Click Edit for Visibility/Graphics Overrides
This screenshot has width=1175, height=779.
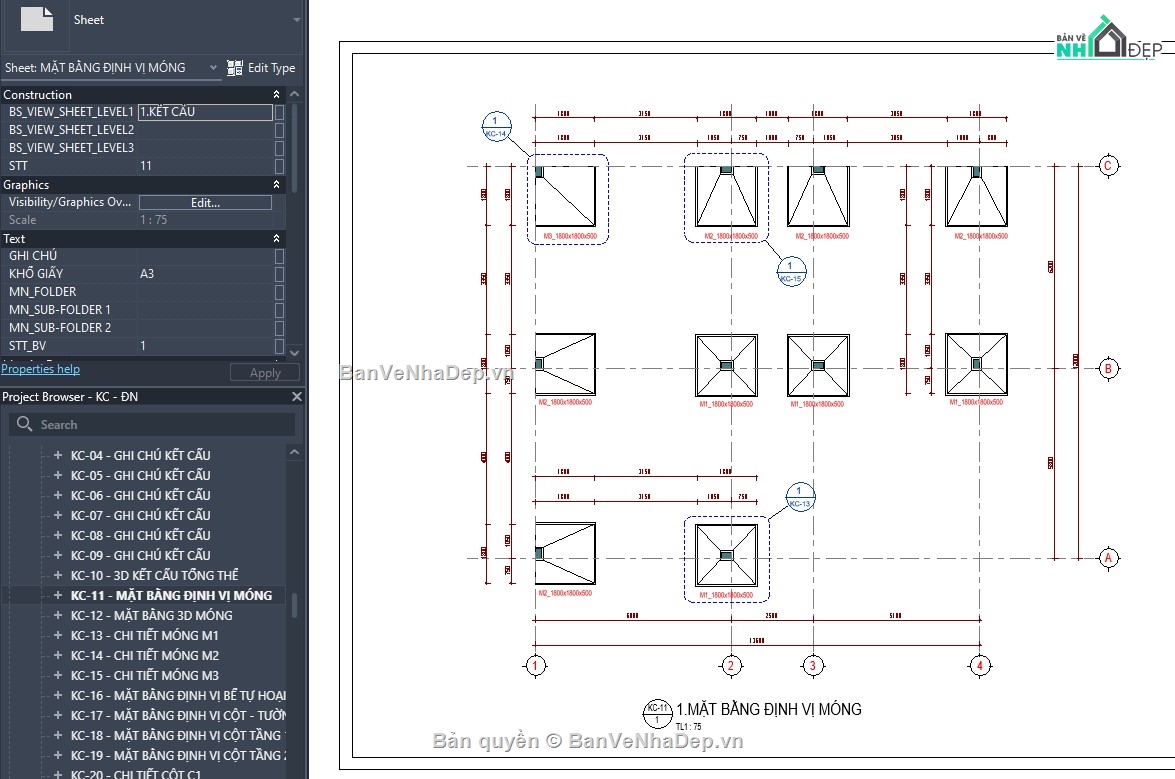(x=205, y=202)
